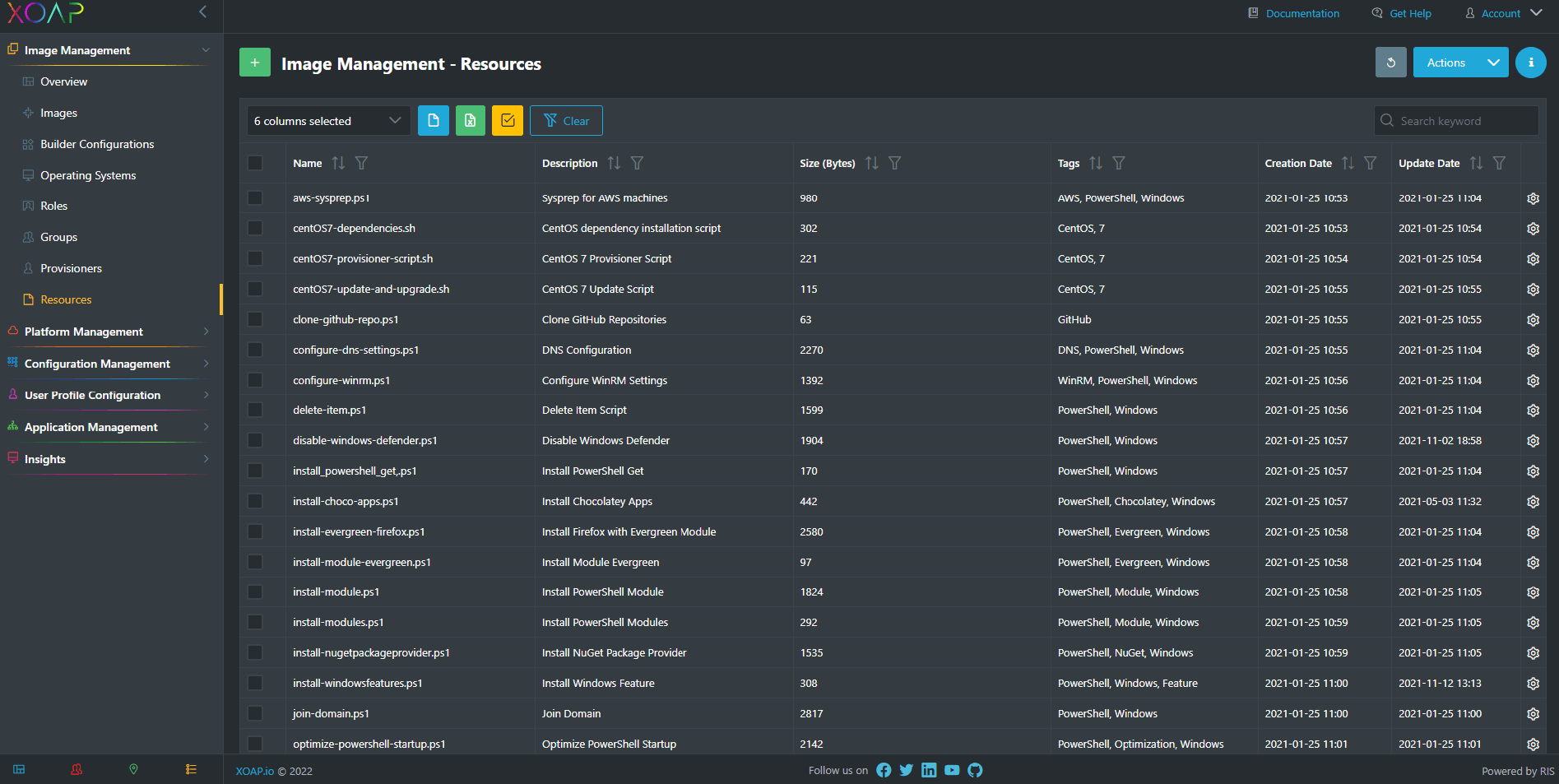Click the refresh button beside Actions
This screenshot has height=784, width=1559.
(1390, 63)
